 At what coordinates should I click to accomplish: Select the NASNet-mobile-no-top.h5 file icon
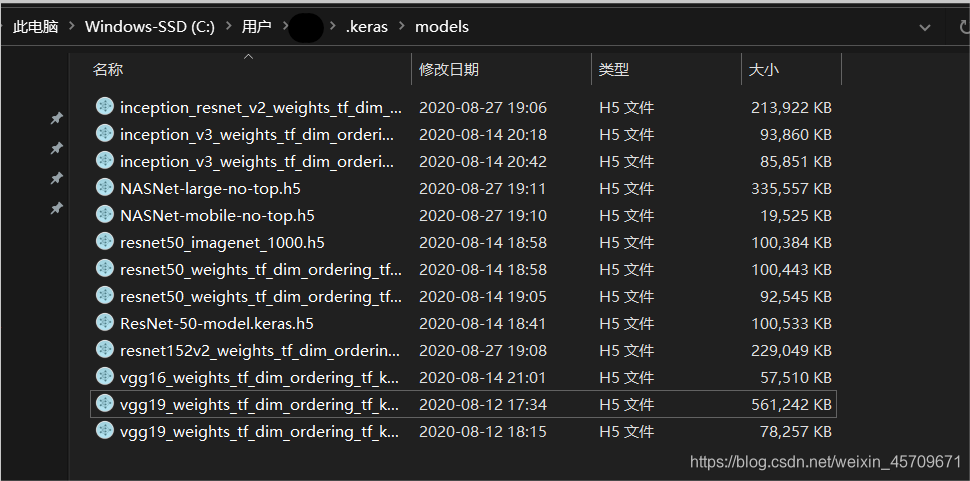[105, 215]
